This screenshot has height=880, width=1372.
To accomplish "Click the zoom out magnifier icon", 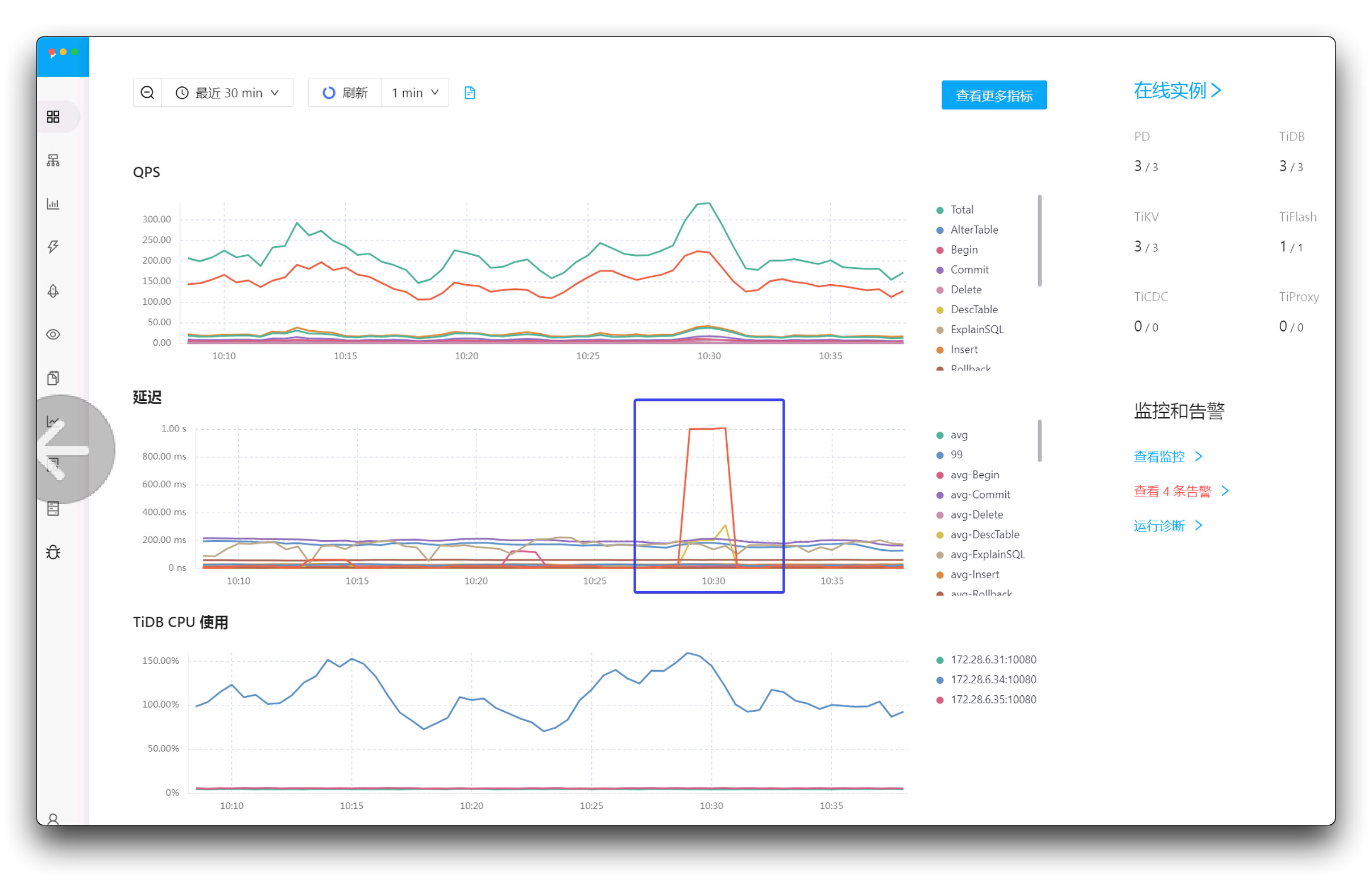I will (147, 93).
